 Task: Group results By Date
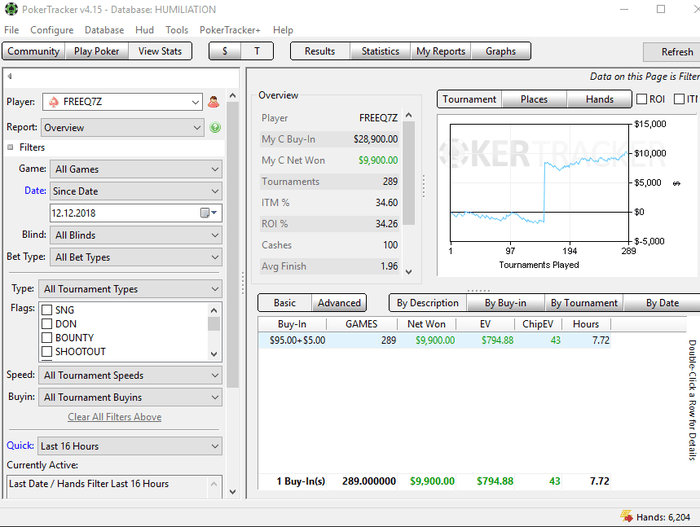(662, 303)
